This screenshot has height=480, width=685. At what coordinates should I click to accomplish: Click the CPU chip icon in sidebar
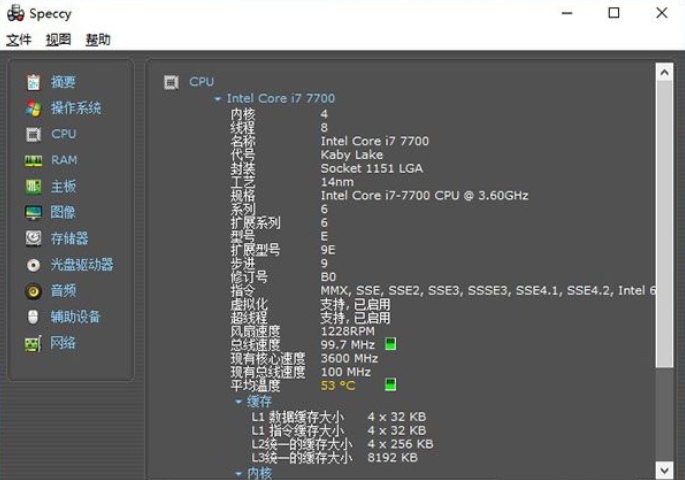(x=34, y=134)
